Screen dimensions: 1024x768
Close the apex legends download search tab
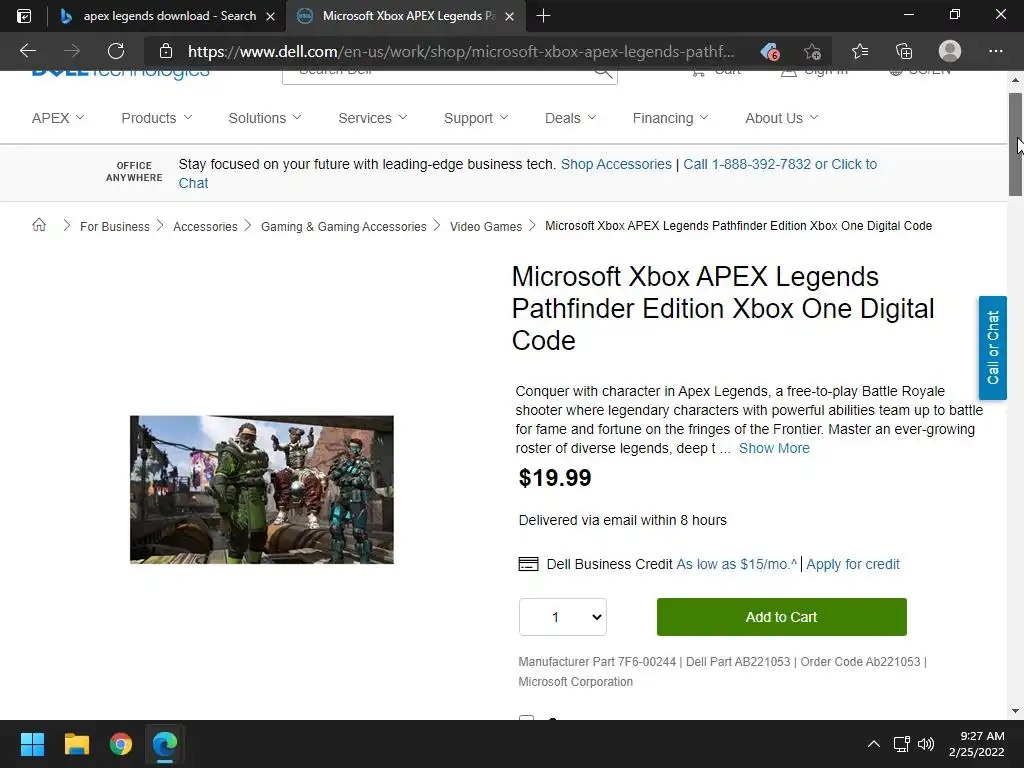coord(270,16)
